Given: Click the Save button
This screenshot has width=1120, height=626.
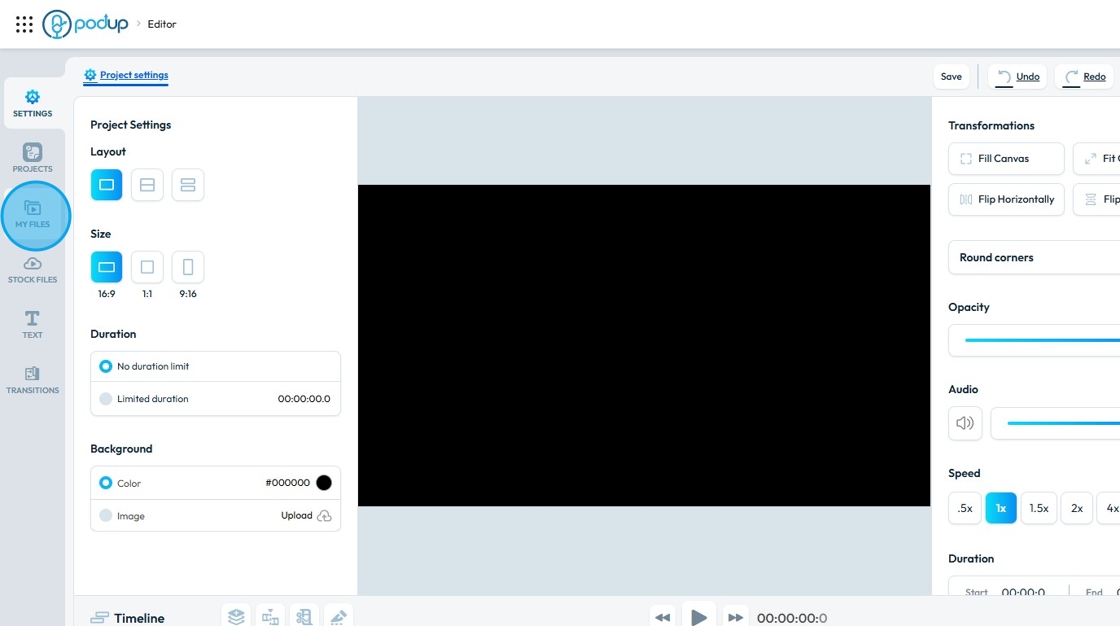Looking at the screenshot, I should pos(951,76).
